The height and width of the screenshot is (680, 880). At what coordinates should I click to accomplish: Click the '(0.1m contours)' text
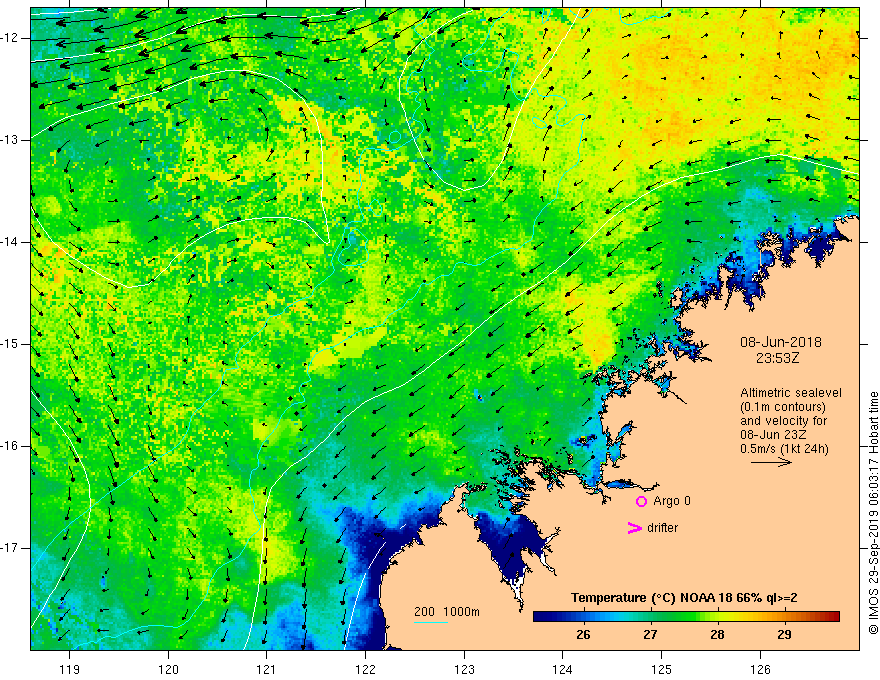[783, 407]
